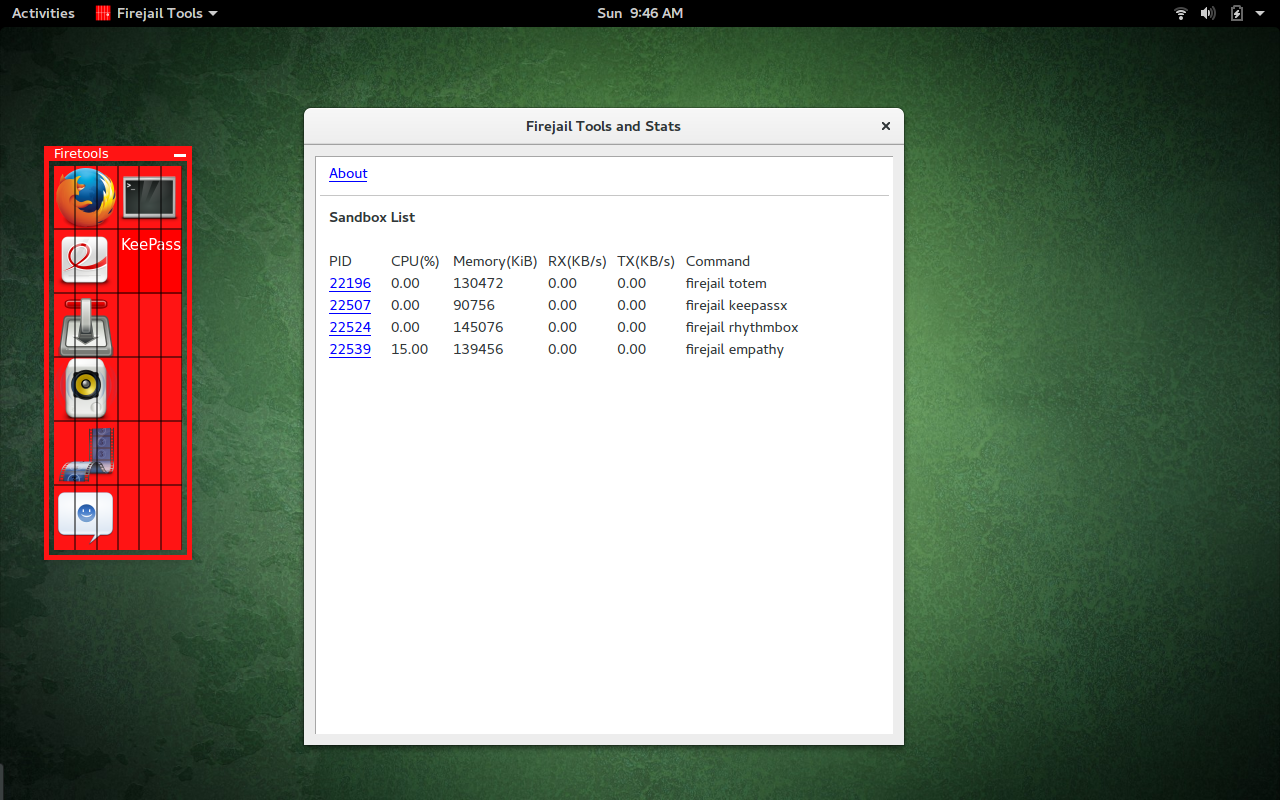Image resolution: width=1280 pixels, height=800 pixels.
Task: Open the About link
Action: [348, 174]
